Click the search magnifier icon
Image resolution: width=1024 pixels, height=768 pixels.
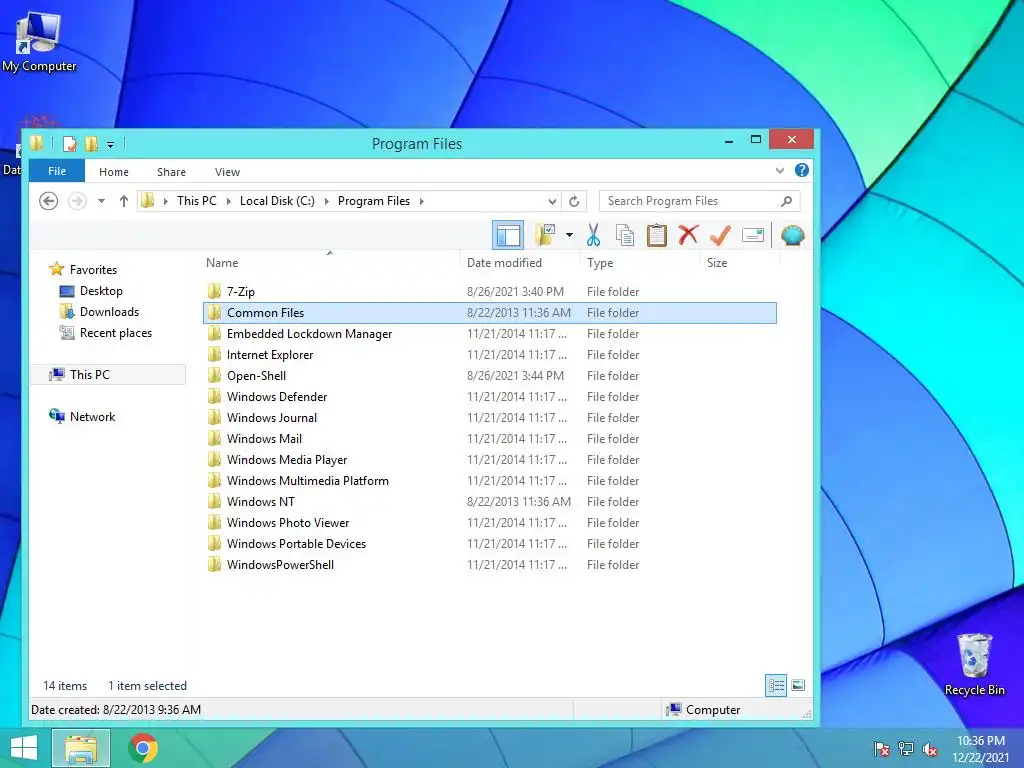pyautogui.click(x=786, y=201)
